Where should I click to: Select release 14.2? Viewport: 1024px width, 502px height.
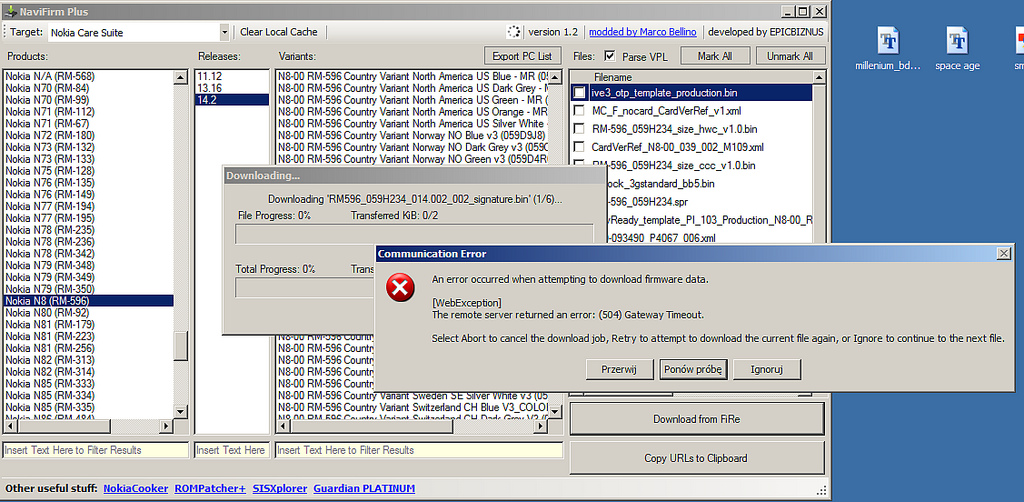tap(232, 100)
